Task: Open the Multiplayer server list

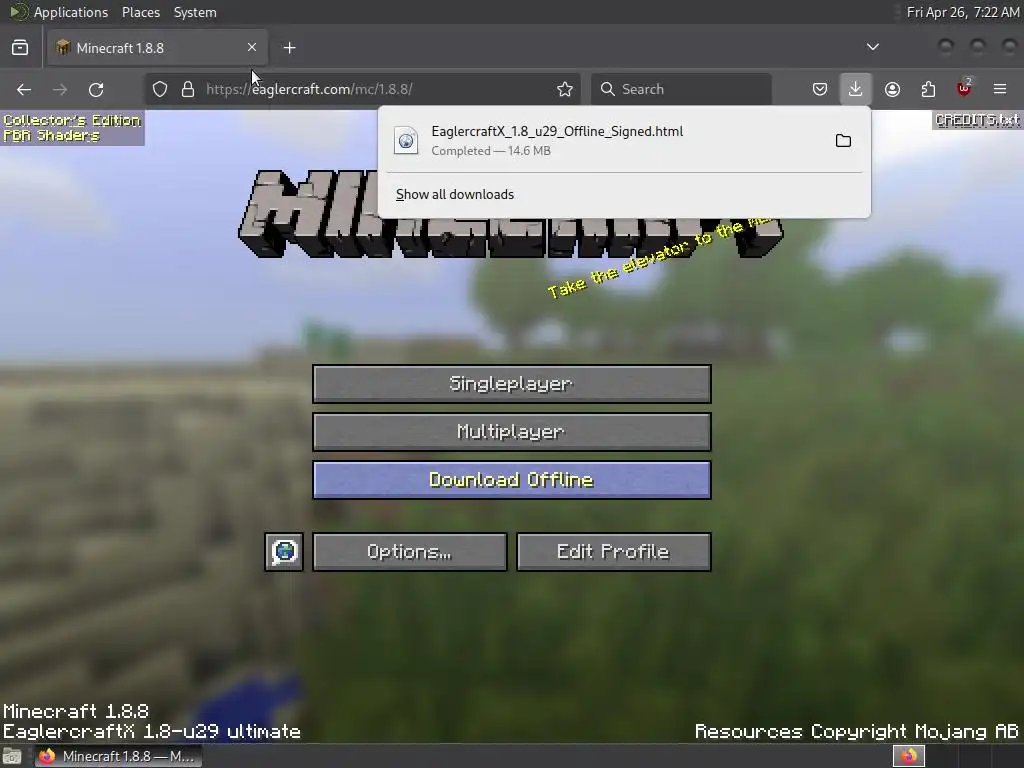Action: tap(512, 432)
